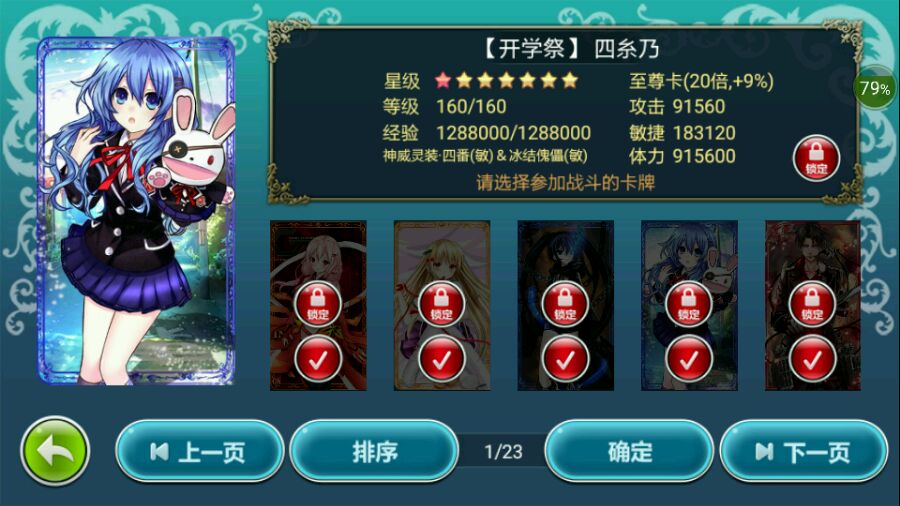
Task: Lock the first pink-haired card
Action: pos(318,304)
